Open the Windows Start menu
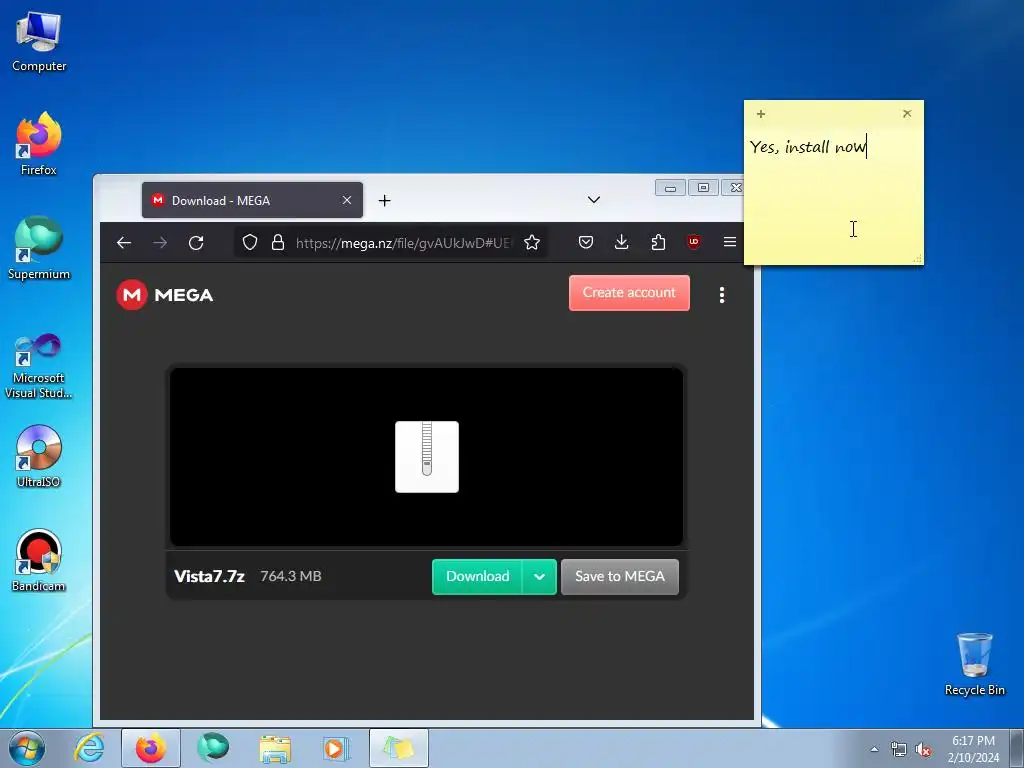The height and width of the screenshot is (768, 1024). (27, 748)
